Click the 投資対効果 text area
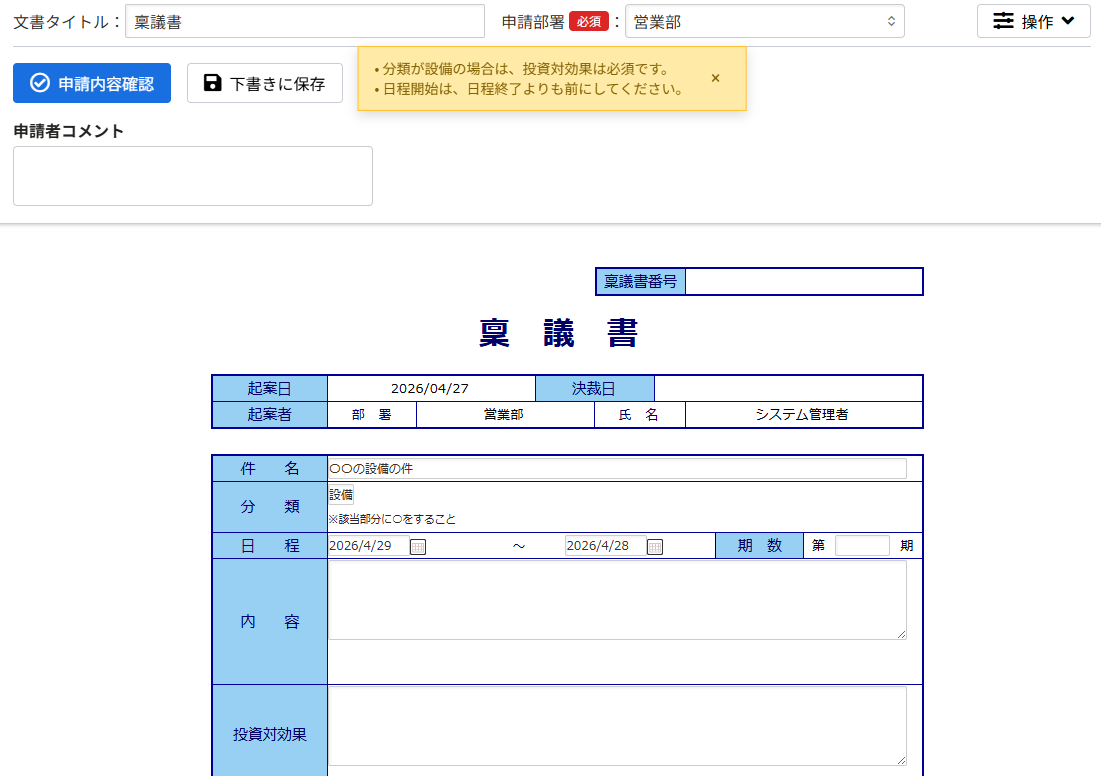This screenshot has height=776, width=1101. [617, 726]
